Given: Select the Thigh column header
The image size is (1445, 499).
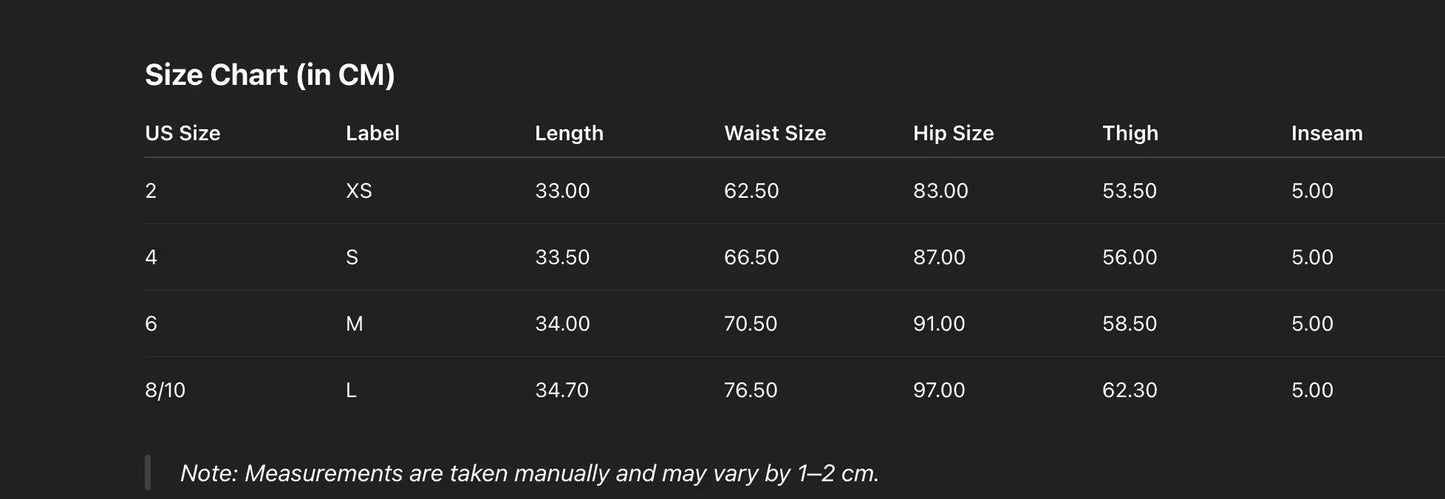Looking at the screenshot, I should (1130, 133).
